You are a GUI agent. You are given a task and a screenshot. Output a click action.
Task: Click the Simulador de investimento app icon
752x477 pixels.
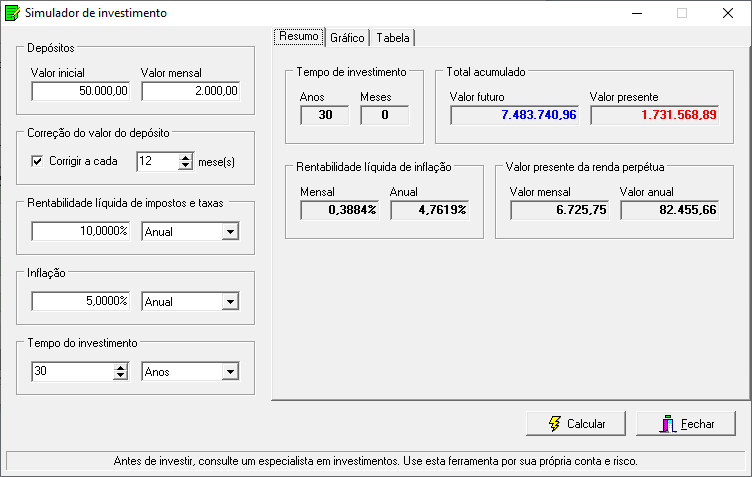pos(12,13)
